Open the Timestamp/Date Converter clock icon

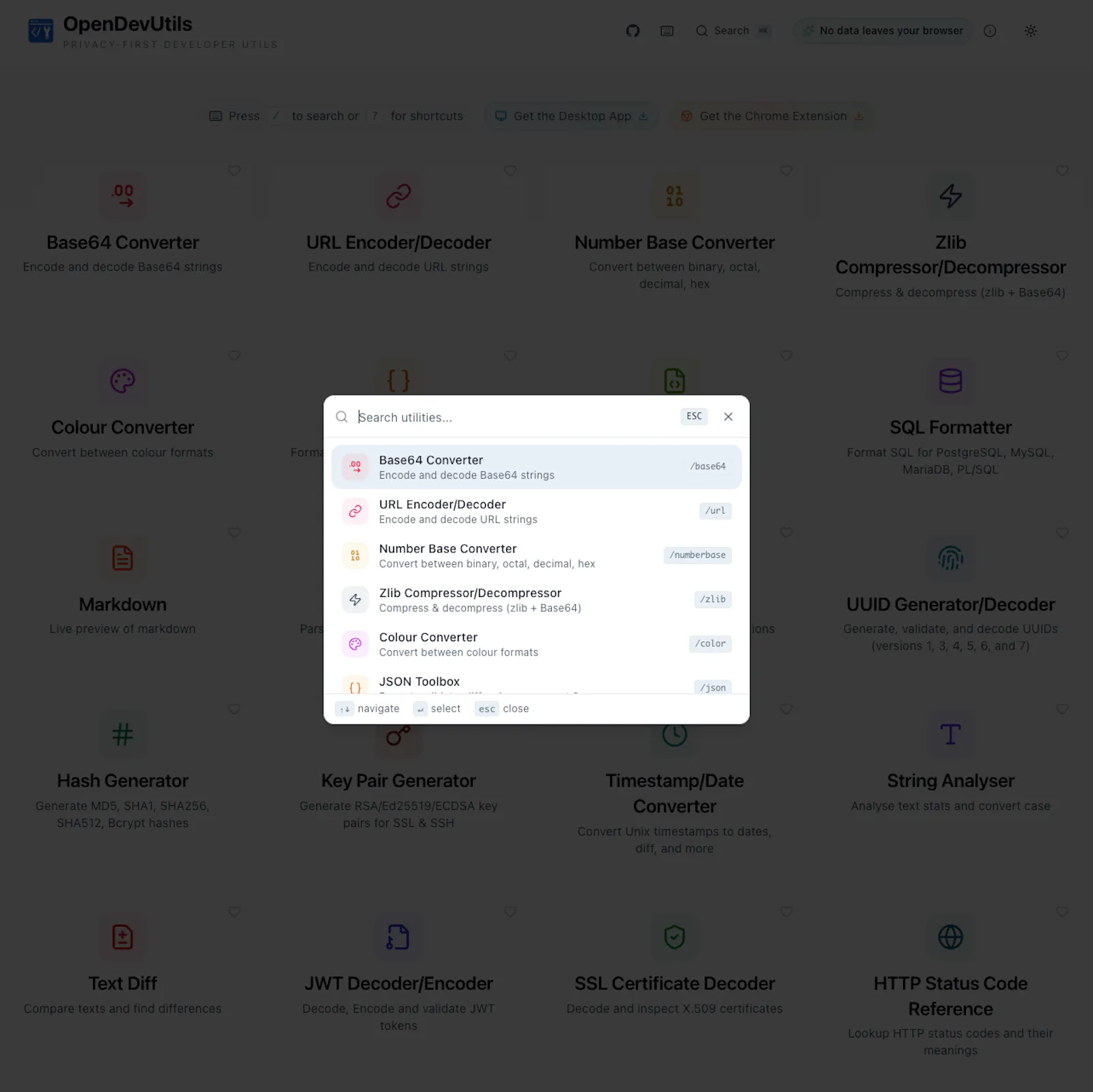tap(675, 735)
